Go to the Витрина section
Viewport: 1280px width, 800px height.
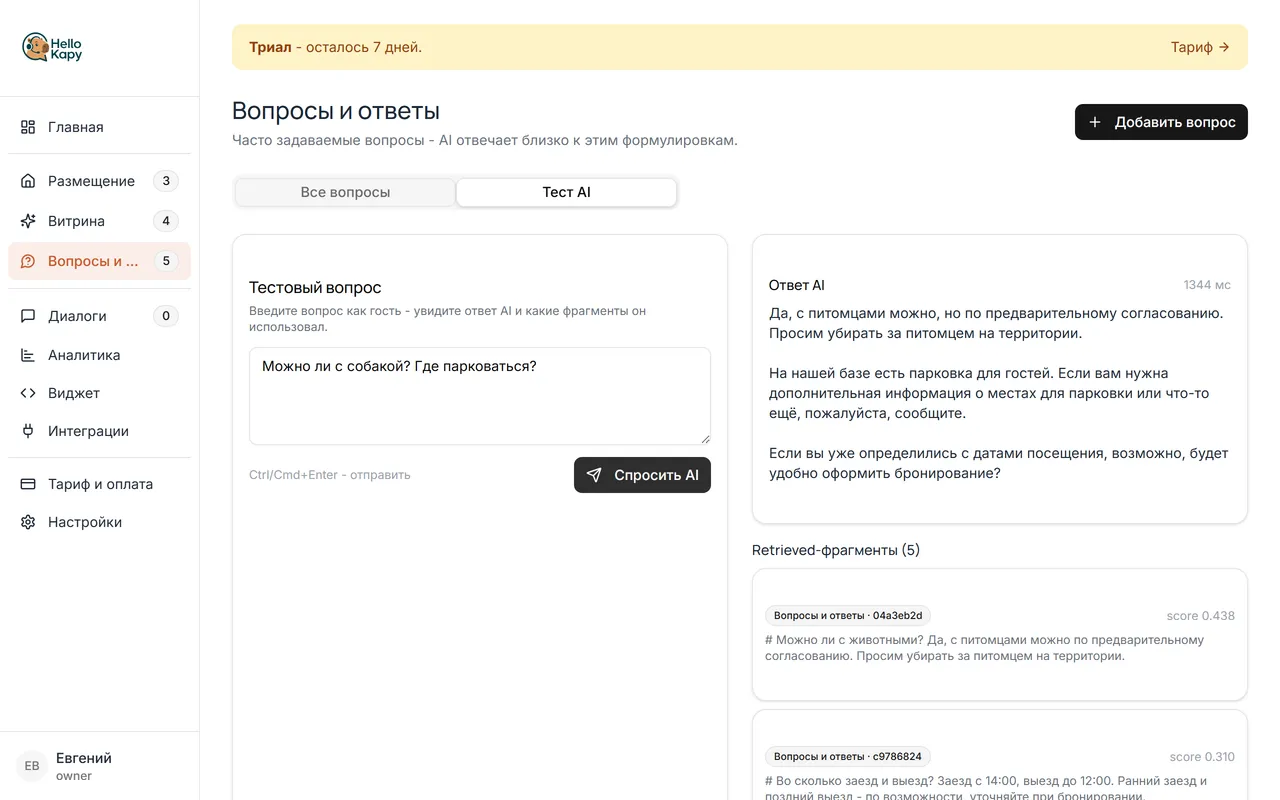(99, 221)
